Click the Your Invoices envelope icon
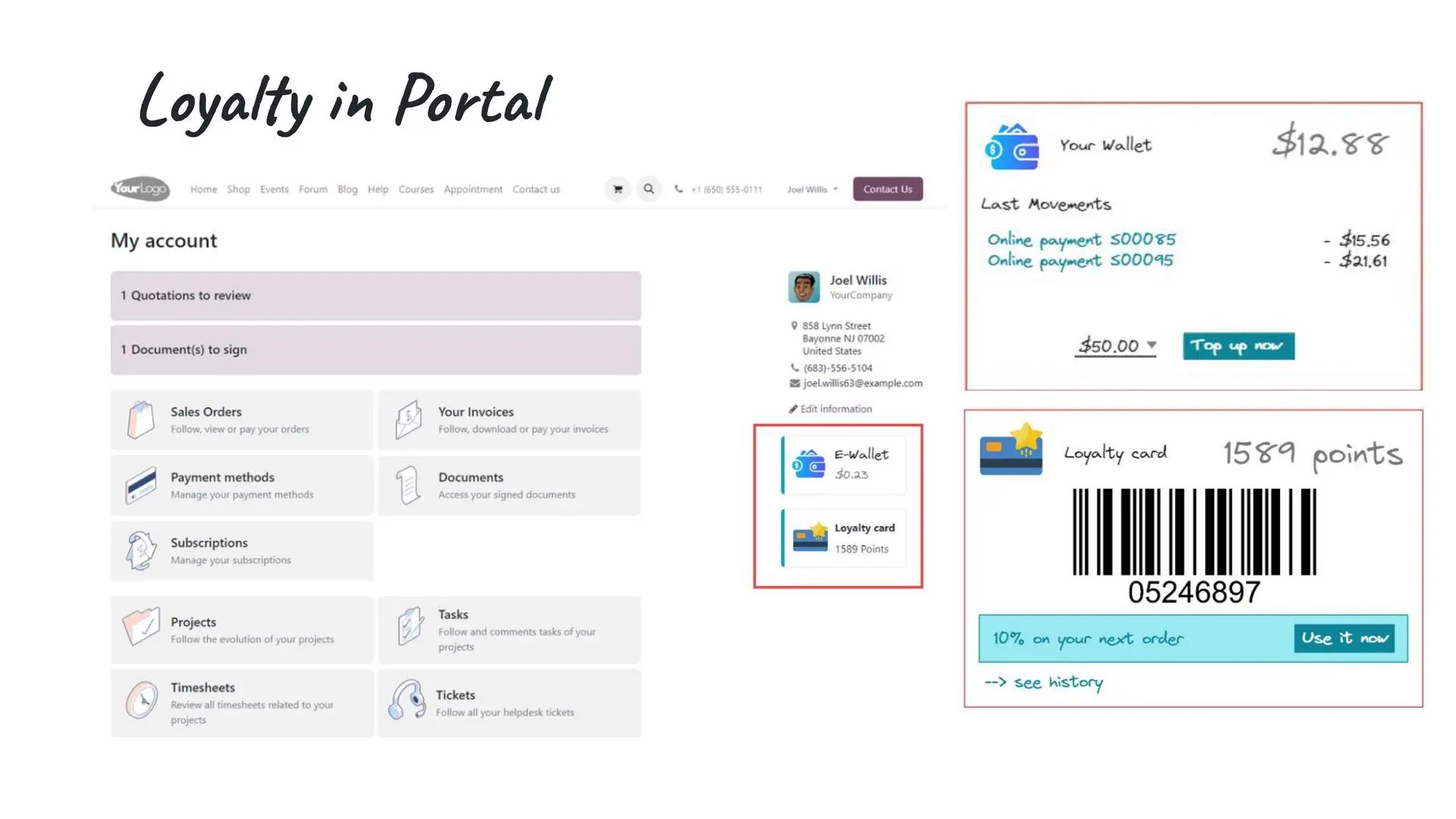The width and height of the screenshot is (1456, 819). pos(409,419)
